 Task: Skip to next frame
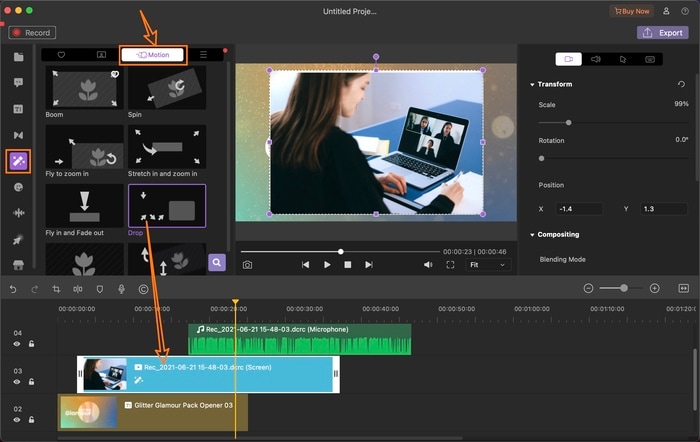369,265
